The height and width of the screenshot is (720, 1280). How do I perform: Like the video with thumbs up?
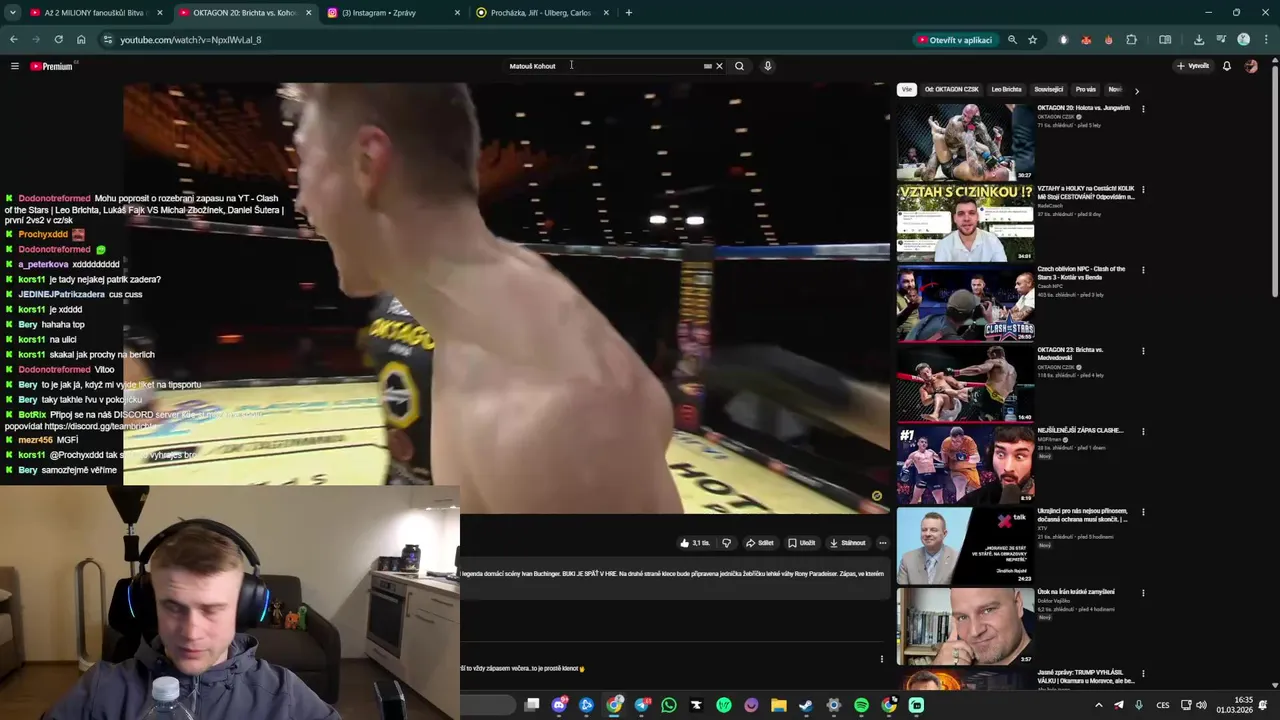tap(695, 543)
